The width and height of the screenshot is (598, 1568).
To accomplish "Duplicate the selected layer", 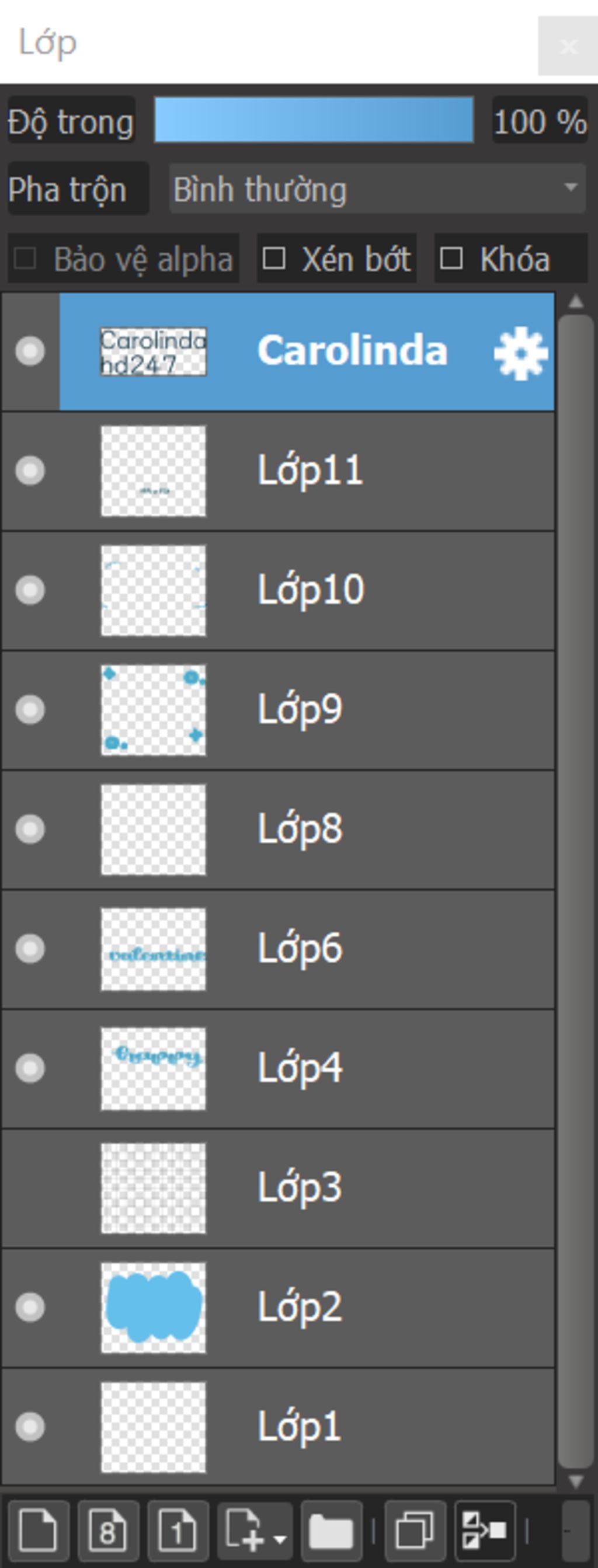I will click(415, 1529).
